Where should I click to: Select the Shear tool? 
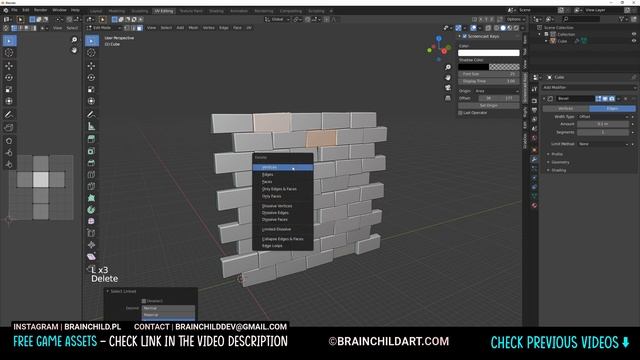[91, 257]
